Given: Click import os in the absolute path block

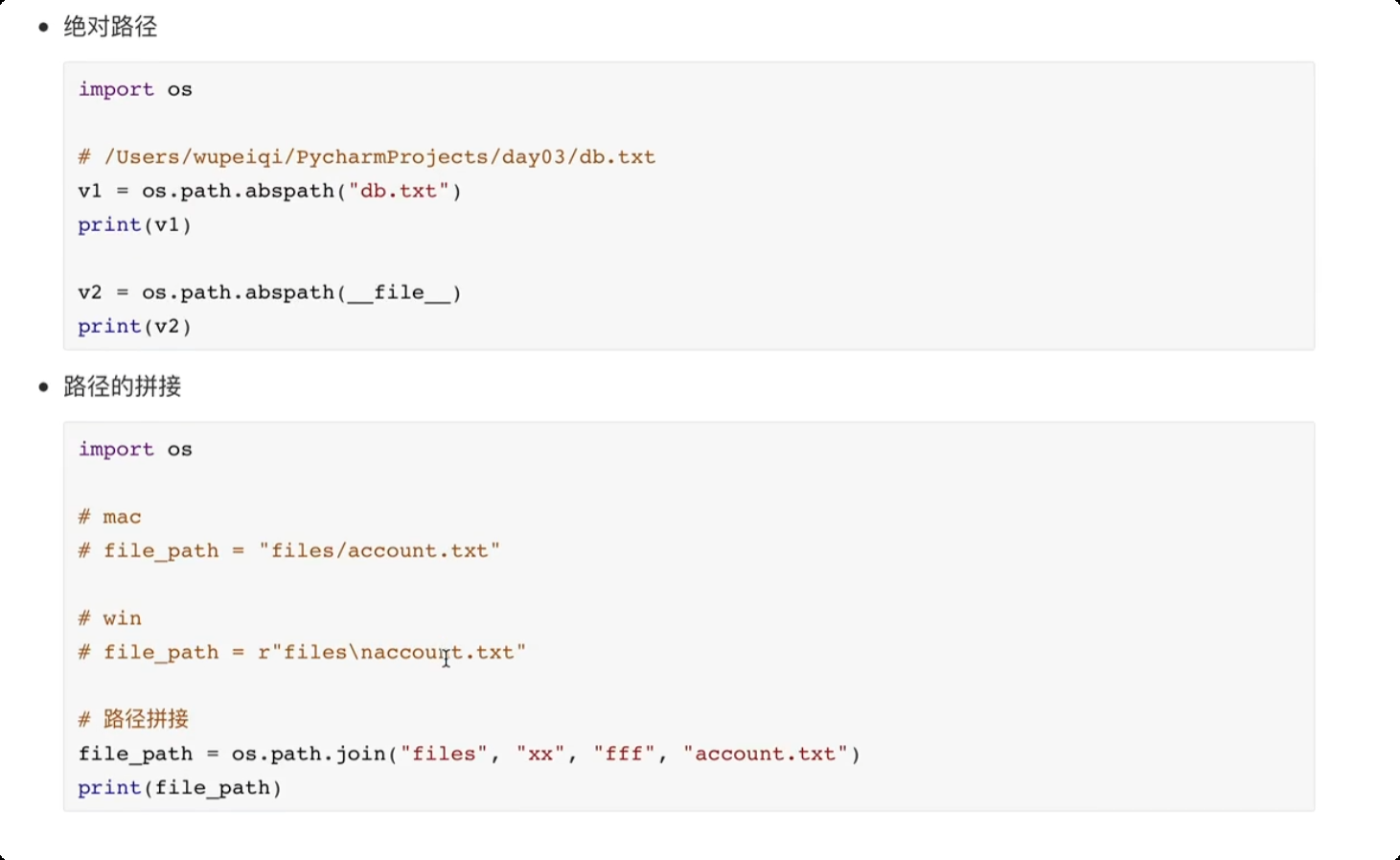Looking at the screenshot, I should pyautogui.click(x=135, y=89).
